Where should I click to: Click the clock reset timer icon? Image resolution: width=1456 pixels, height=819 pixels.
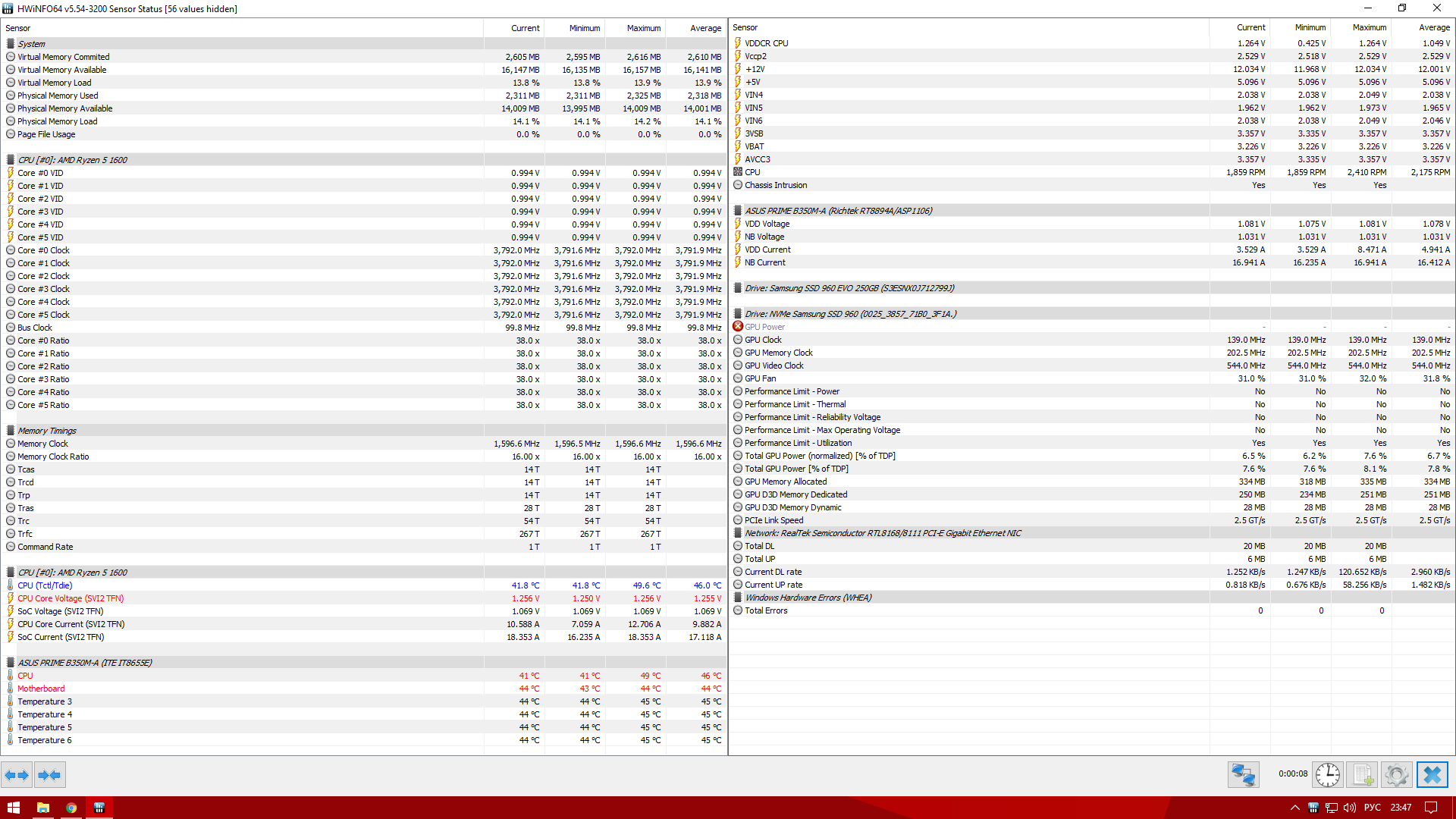(1328, 775)
